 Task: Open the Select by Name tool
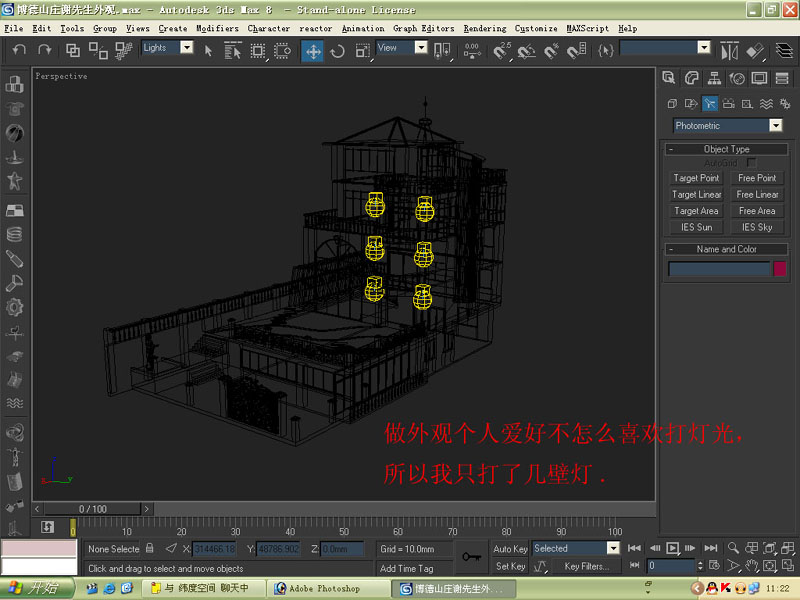pyautogui.click(x=233, y=50)
